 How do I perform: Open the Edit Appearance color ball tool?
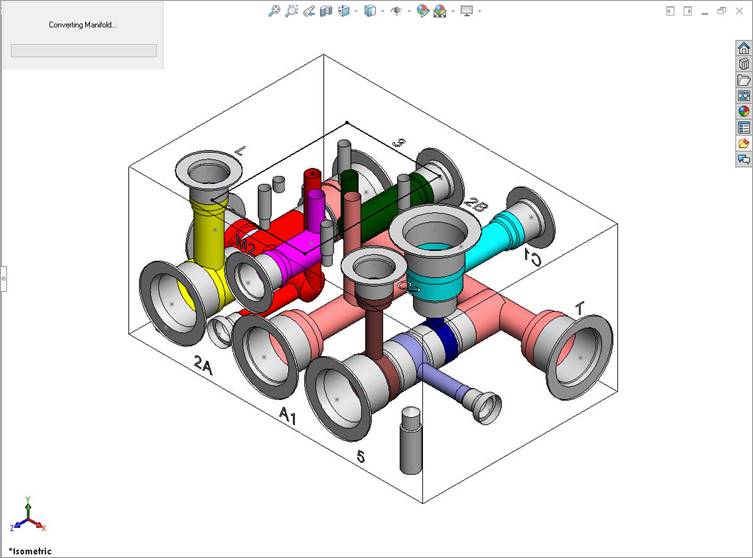pos(422,11)
